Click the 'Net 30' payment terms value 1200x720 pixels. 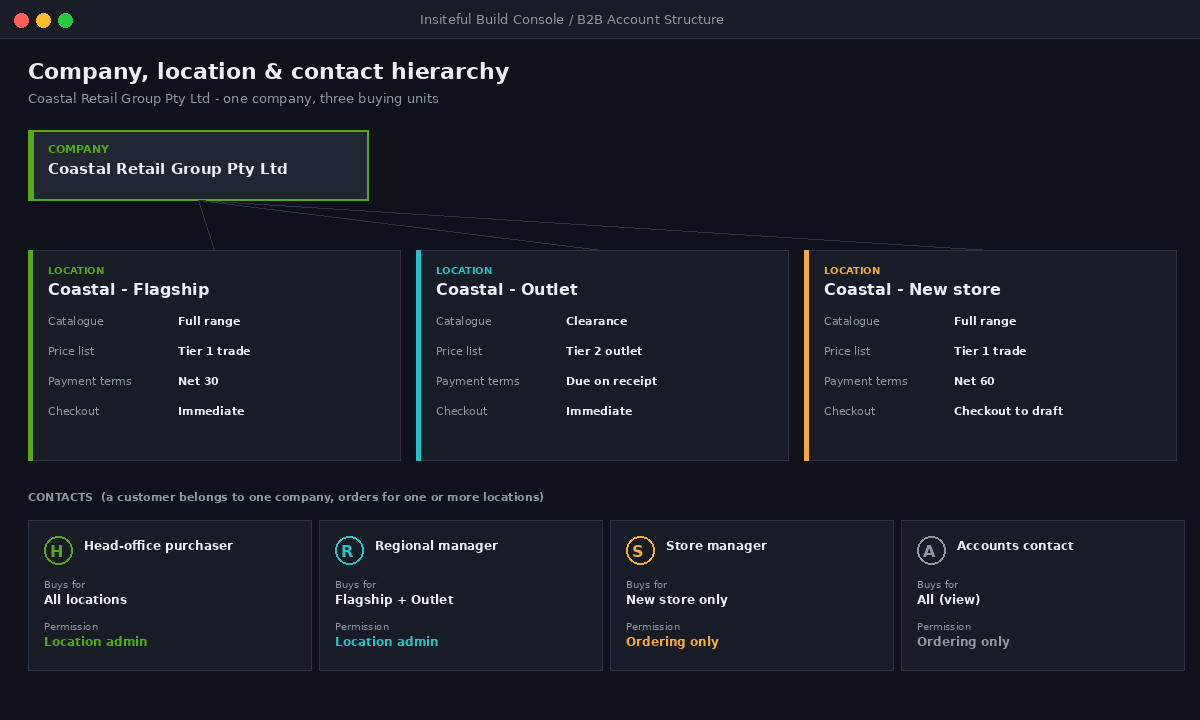[198, 381]
